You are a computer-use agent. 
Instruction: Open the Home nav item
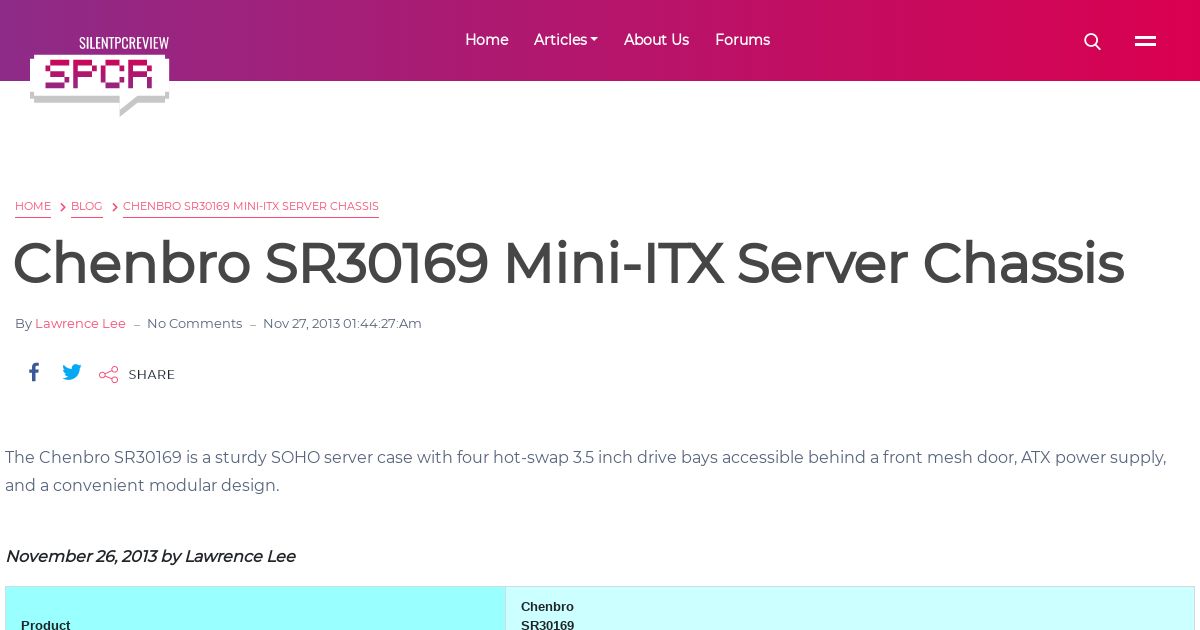tap(487, 40)
